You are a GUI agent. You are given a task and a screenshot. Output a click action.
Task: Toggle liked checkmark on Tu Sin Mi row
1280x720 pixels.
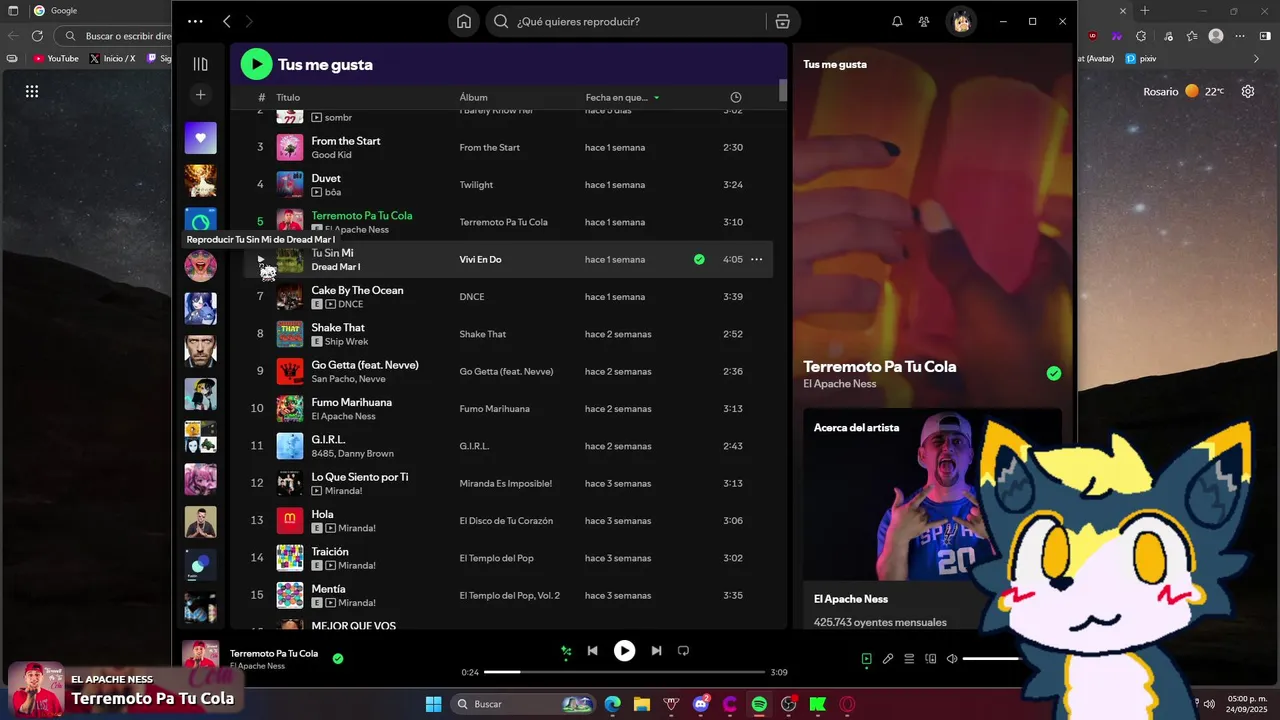click(x=699, y=259)
